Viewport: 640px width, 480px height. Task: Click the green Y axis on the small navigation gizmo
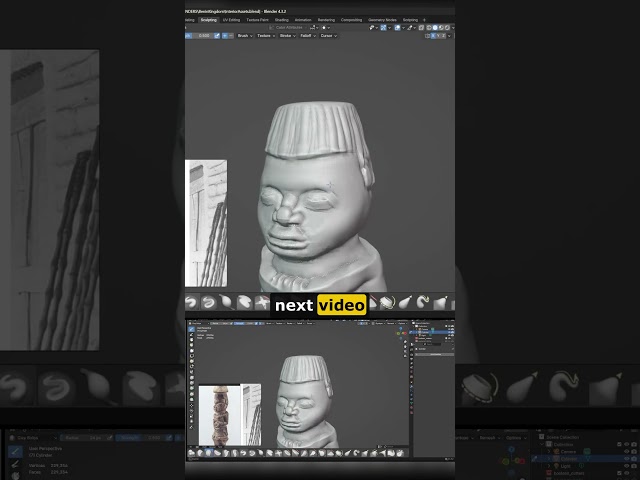pos(398,333)
